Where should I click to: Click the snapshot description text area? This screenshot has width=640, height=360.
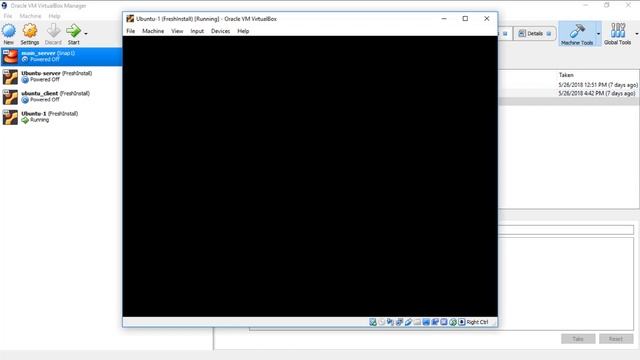566,284
